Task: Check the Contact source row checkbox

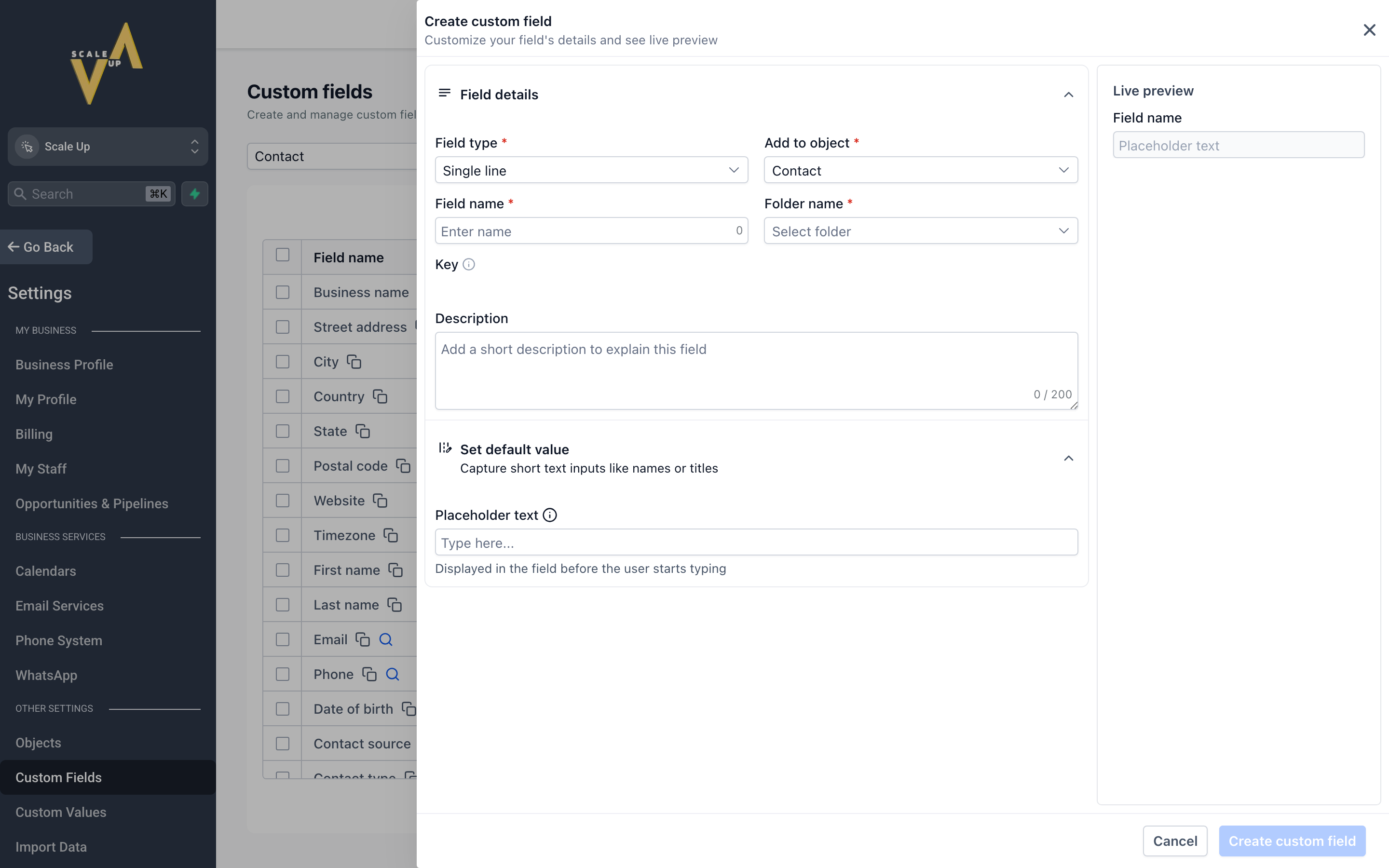Action: pos(283,744)
